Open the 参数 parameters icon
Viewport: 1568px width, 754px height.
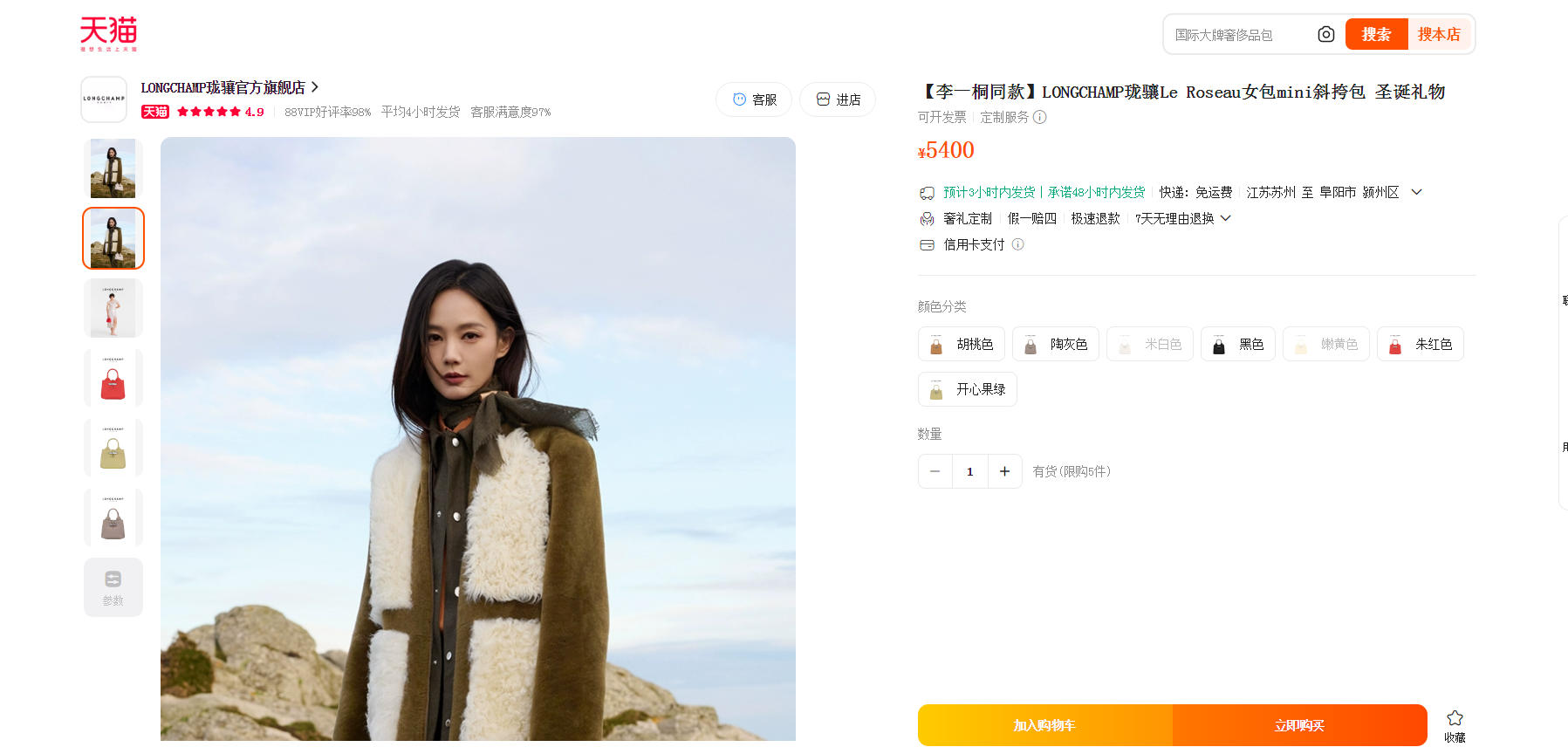[113, 587]
